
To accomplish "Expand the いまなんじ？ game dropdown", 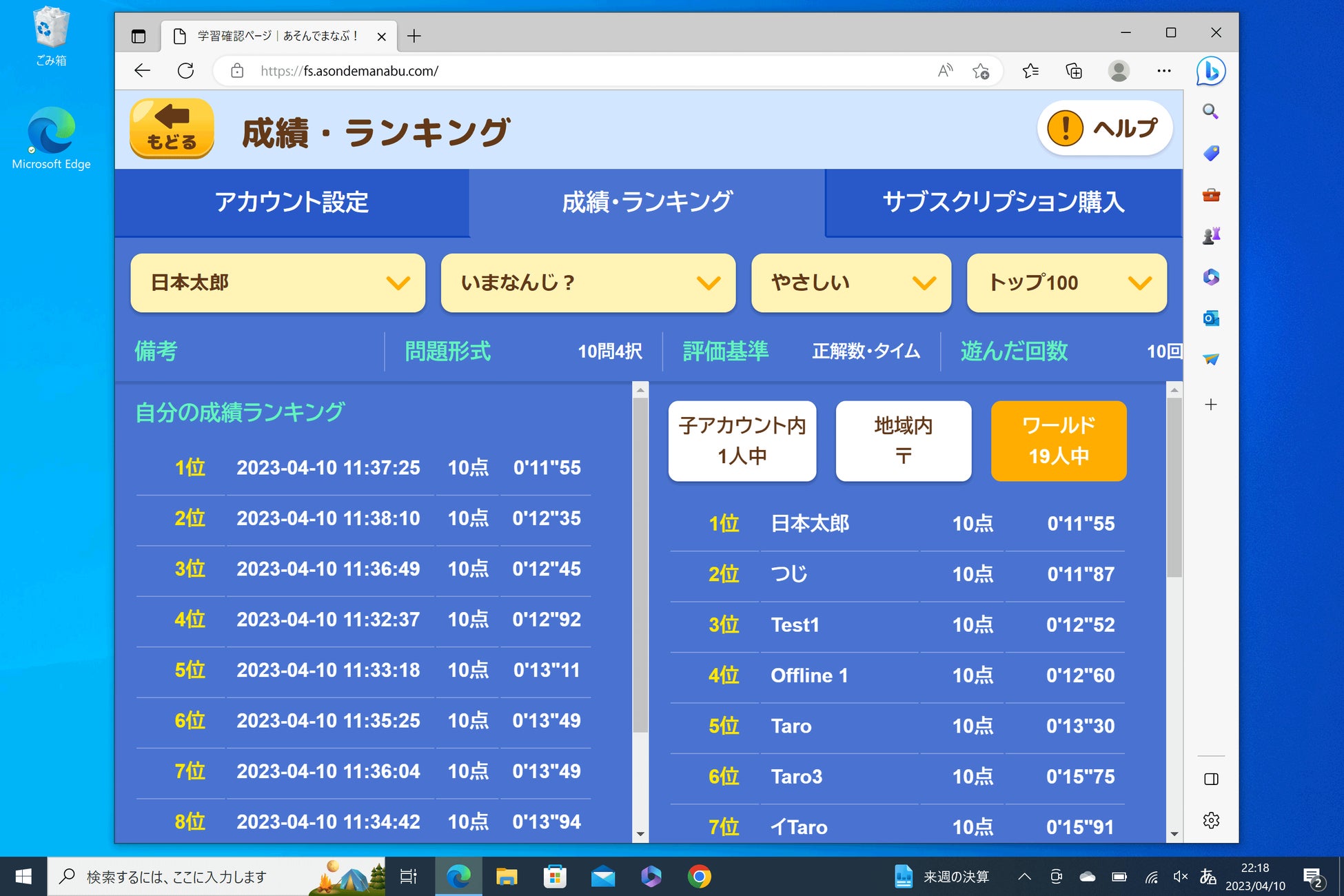I will point(587,283).
